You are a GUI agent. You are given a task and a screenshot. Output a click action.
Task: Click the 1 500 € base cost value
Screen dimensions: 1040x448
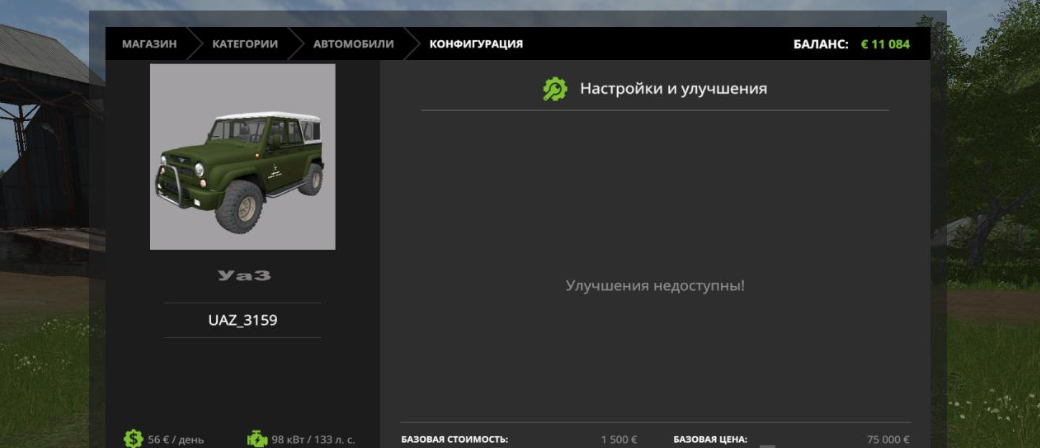point(619,439)
